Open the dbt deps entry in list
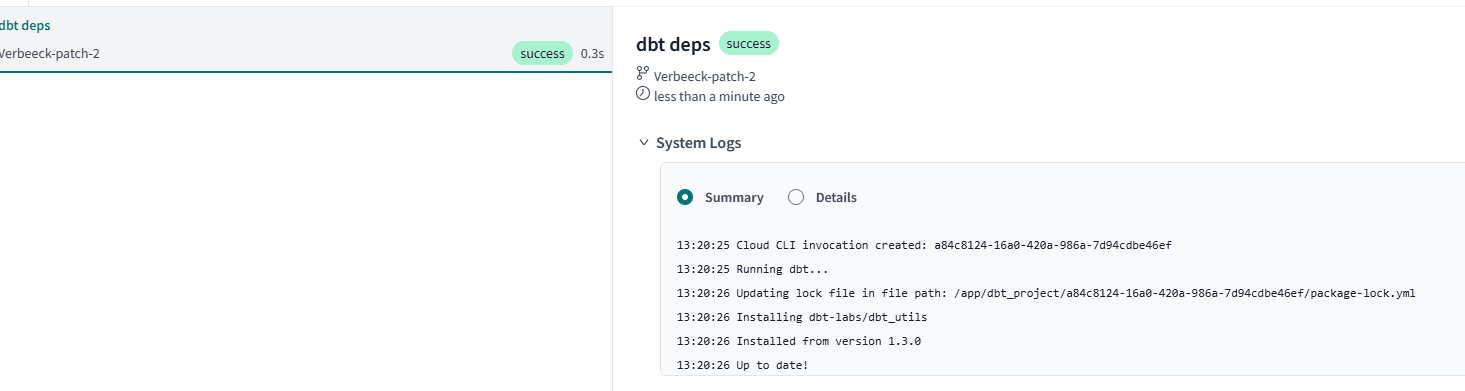The width and height of the screenshot is (1465, 391). pos(306,39)
